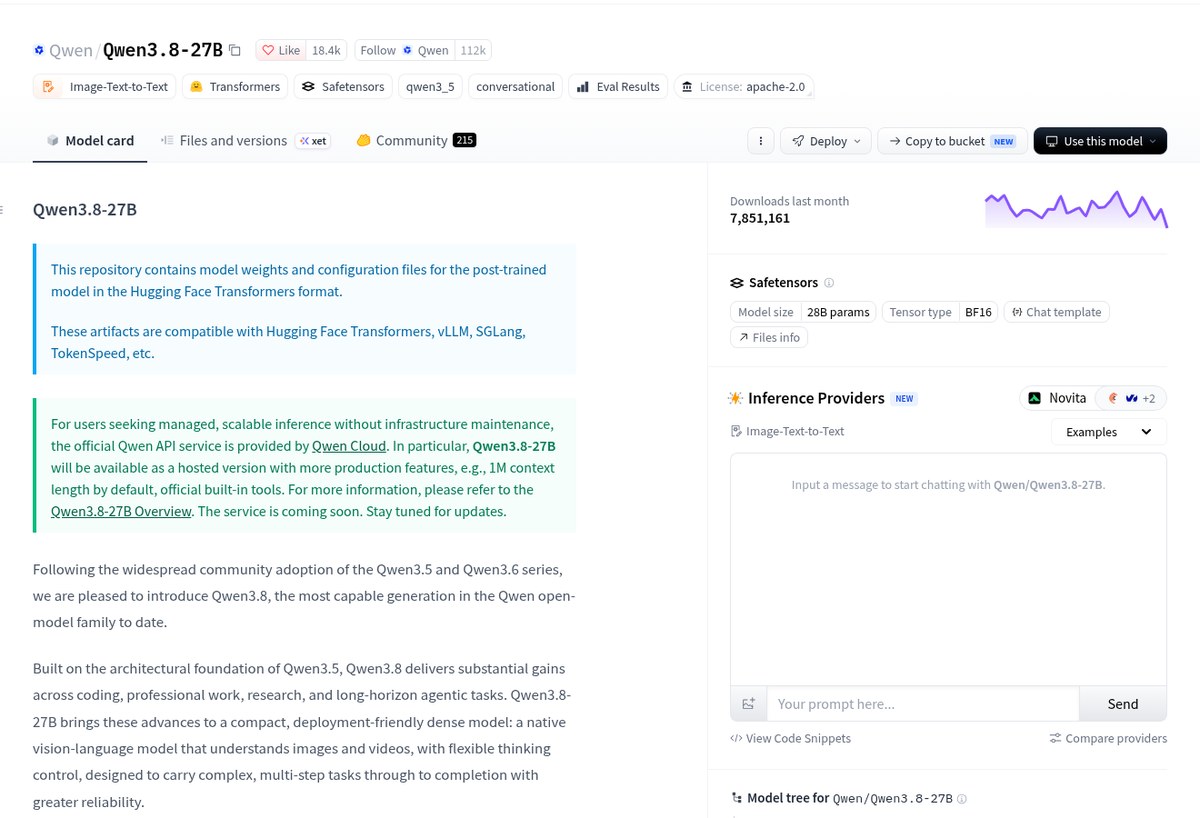Click the Transformers library tag
Image resolution: width=1200 pixels, height=818 pixels.
pyautogui.click(x=235, y=87)
